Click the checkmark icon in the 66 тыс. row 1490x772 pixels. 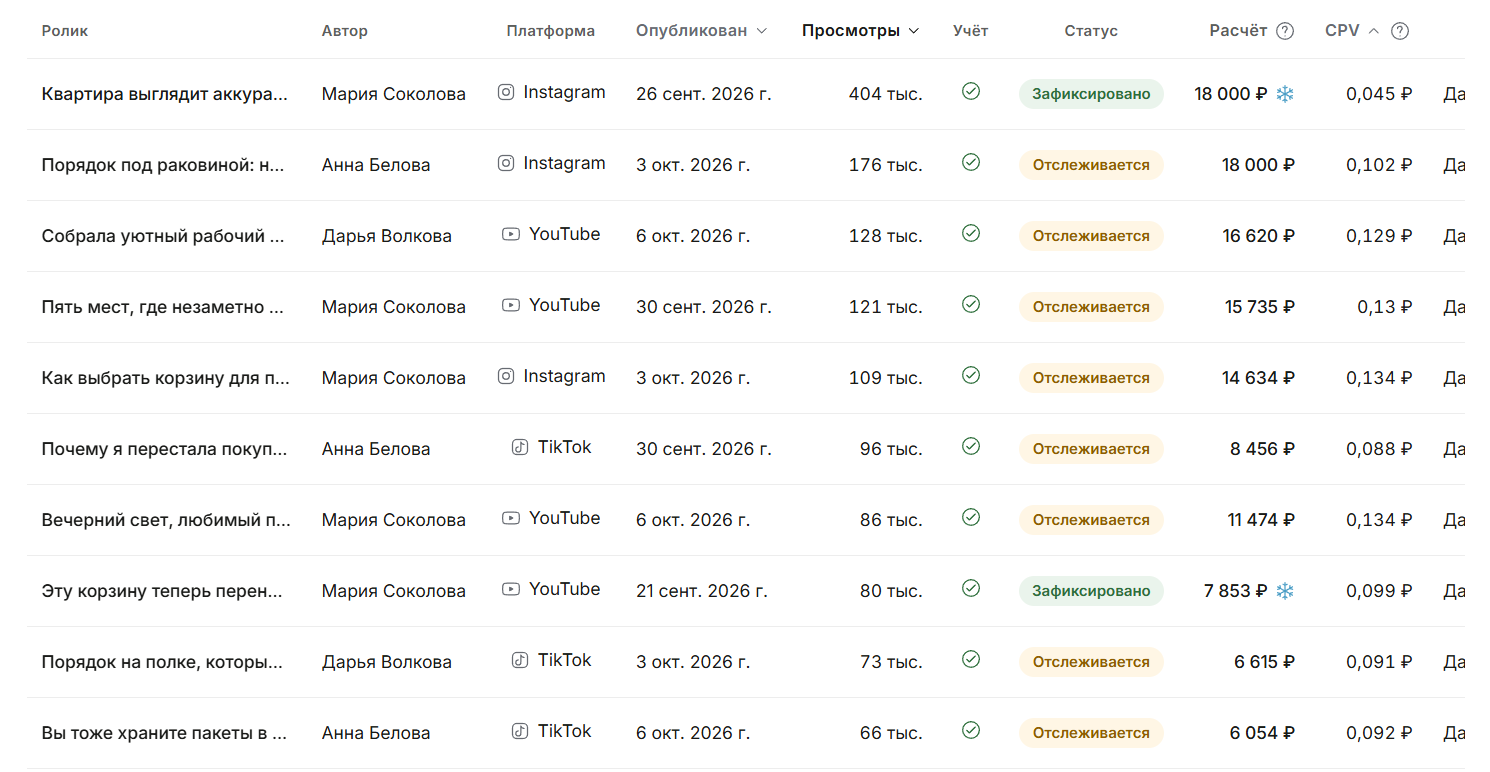coord(970,730)
